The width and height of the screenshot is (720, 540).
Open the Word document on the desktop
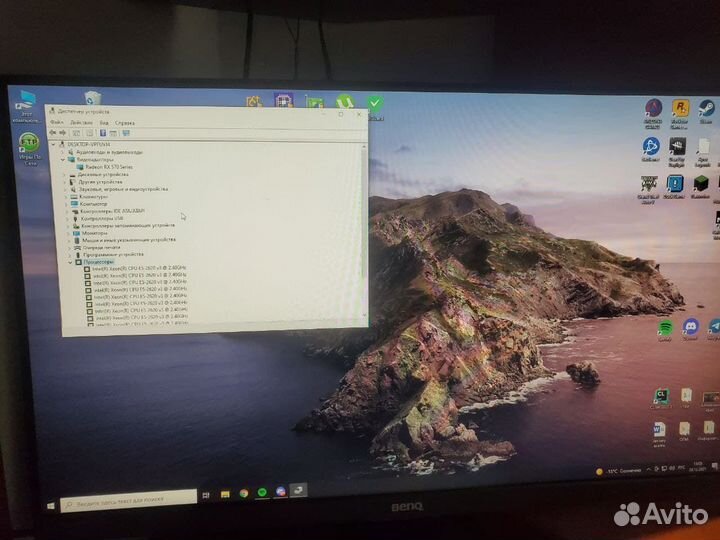click(659, 430)
